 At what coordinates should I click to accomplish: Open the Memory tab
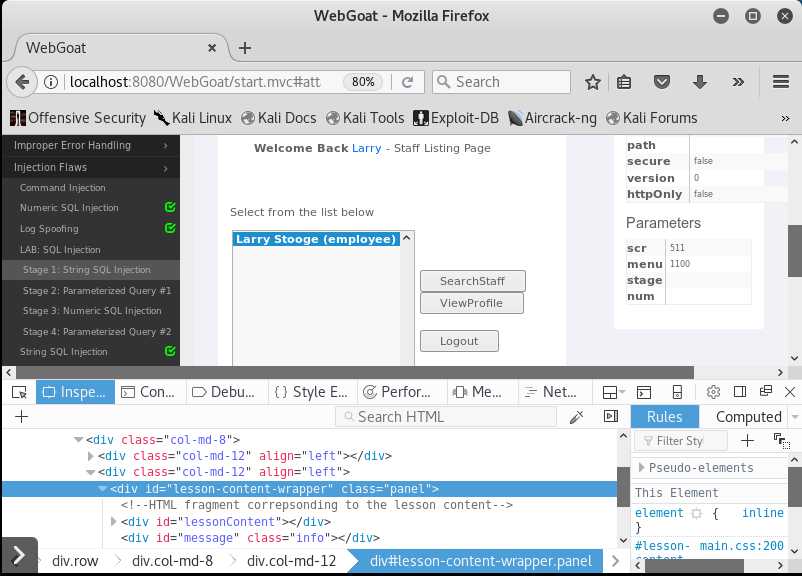pos(482,392)
